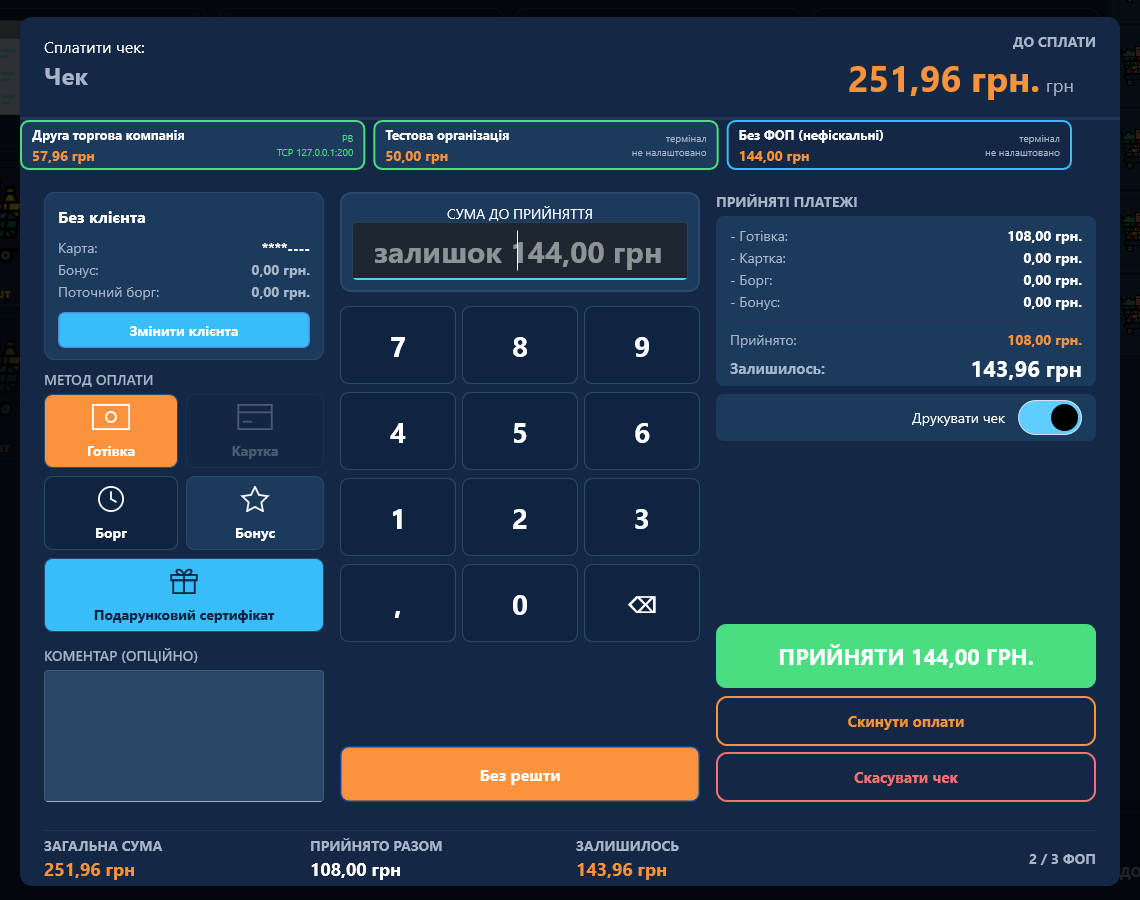The image size is (1140, 900).
Task: Focus the СУМА ДО ПРИЙНЯТТЯ amount field
Action: click(x=520, y=252)
